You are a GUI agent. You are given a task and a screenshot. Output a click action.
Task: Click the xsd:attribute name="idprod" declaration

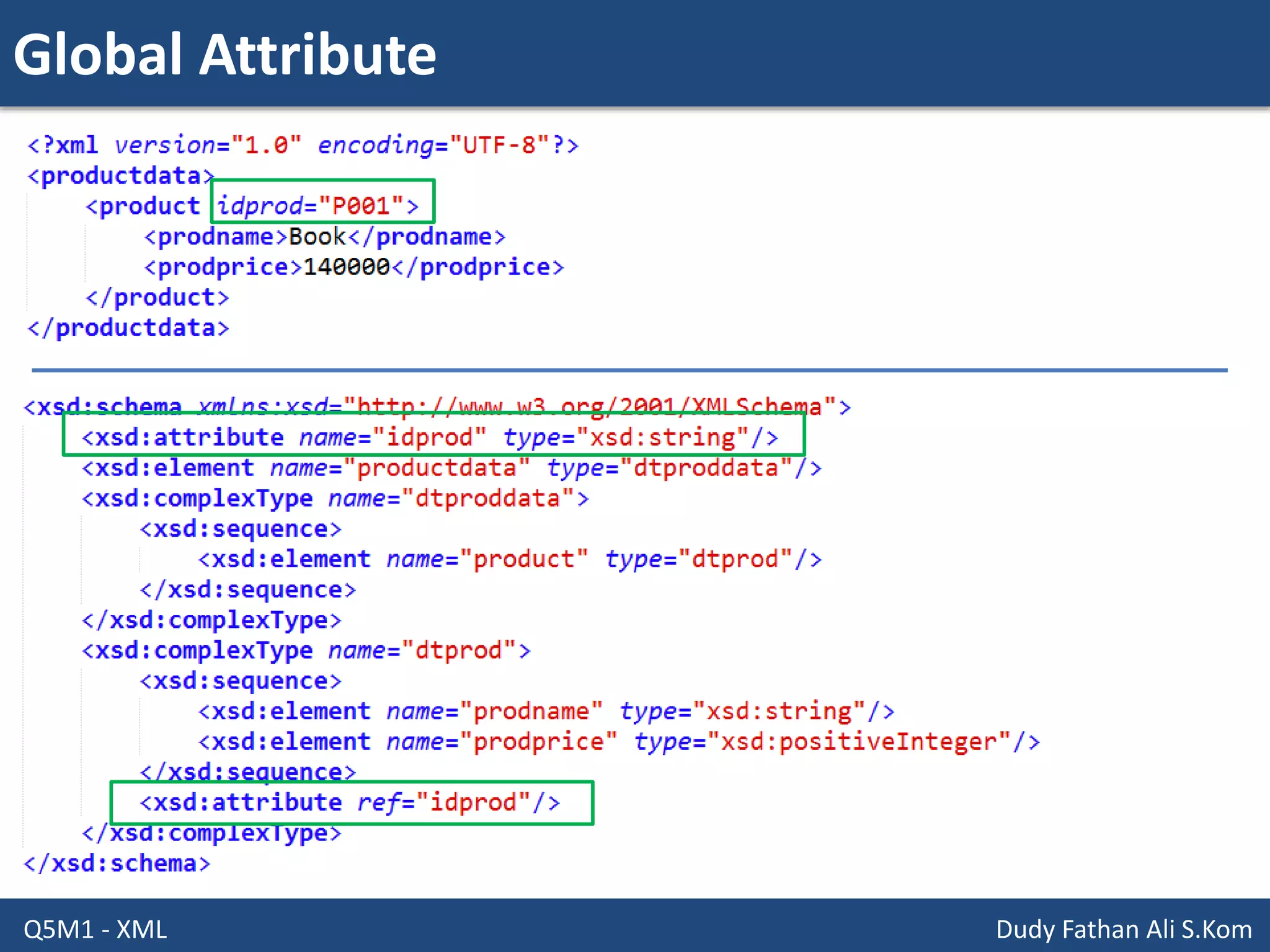pyautogui.click(x=430, y=437)
